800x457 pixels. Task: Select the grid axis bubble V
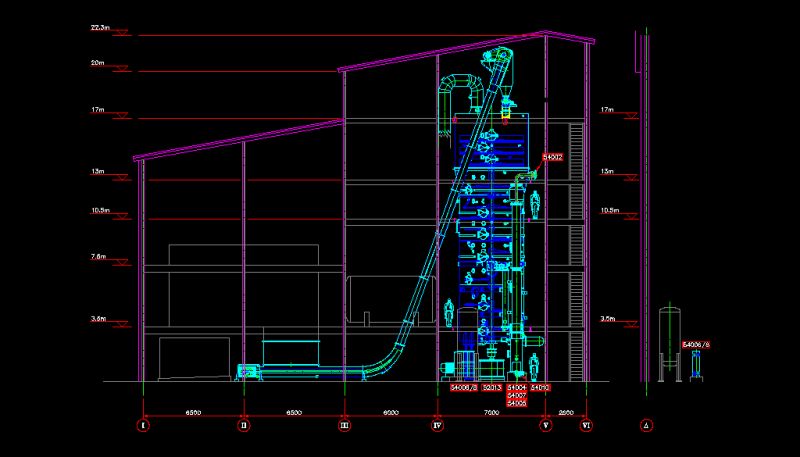coord(545,426)
